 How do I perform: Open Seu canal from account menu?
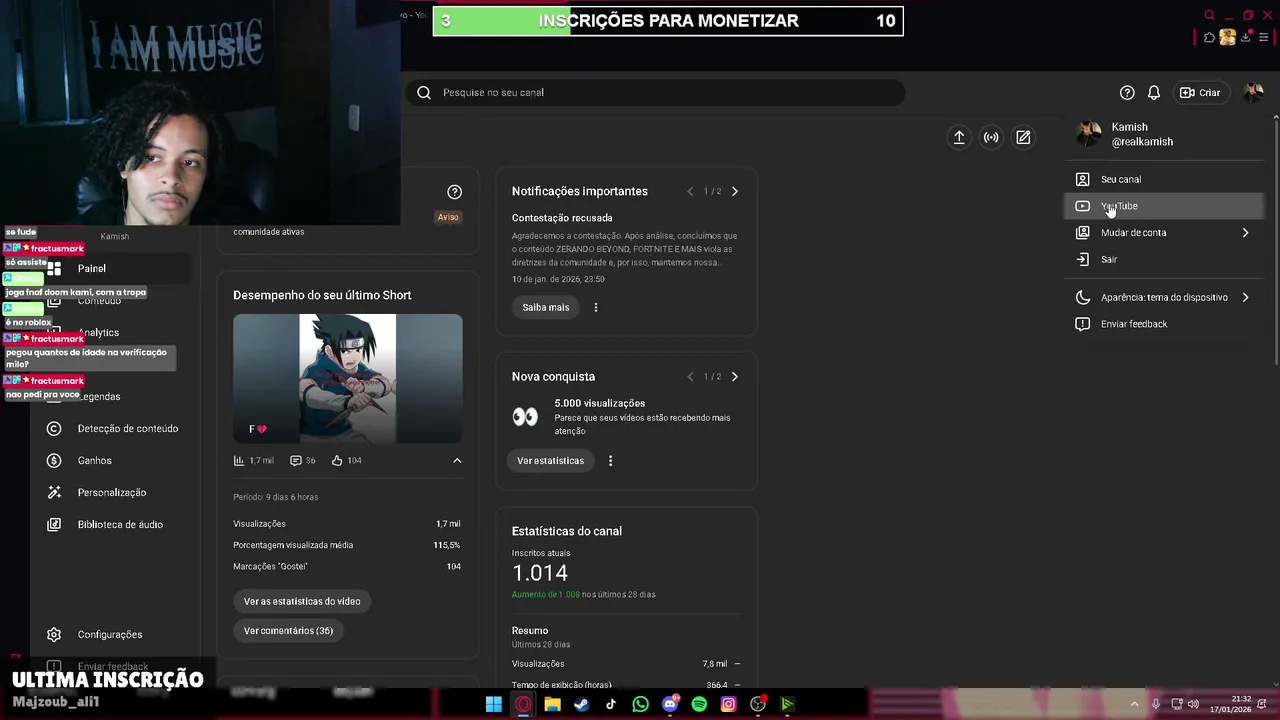pos(1164,179)
